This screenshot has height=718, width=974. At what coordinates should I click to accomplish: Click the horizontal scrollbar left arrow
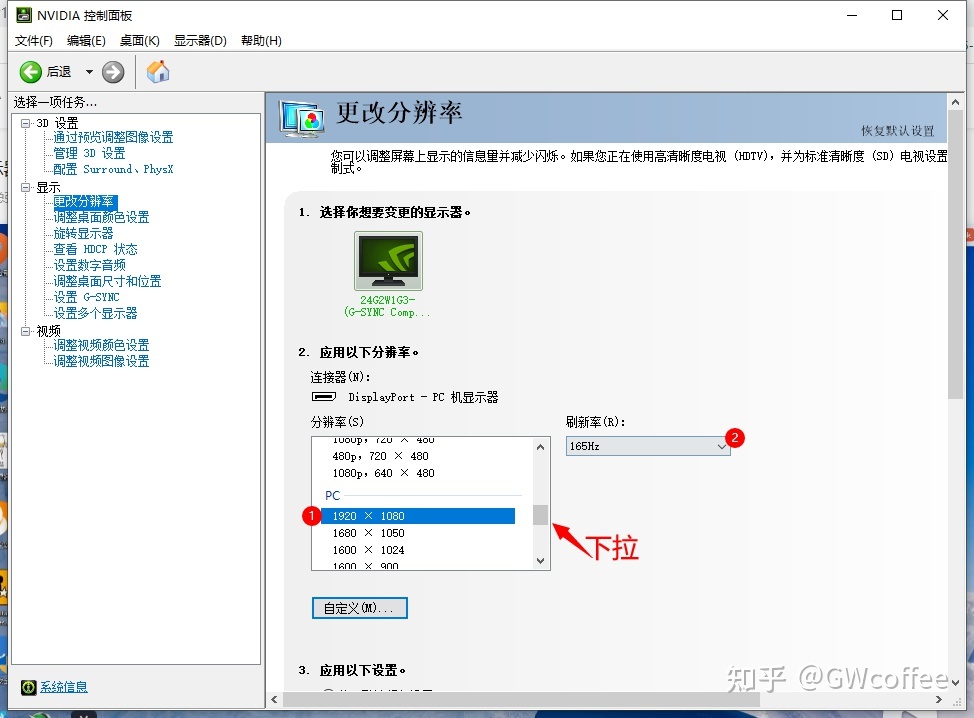(x=275, y=699)
